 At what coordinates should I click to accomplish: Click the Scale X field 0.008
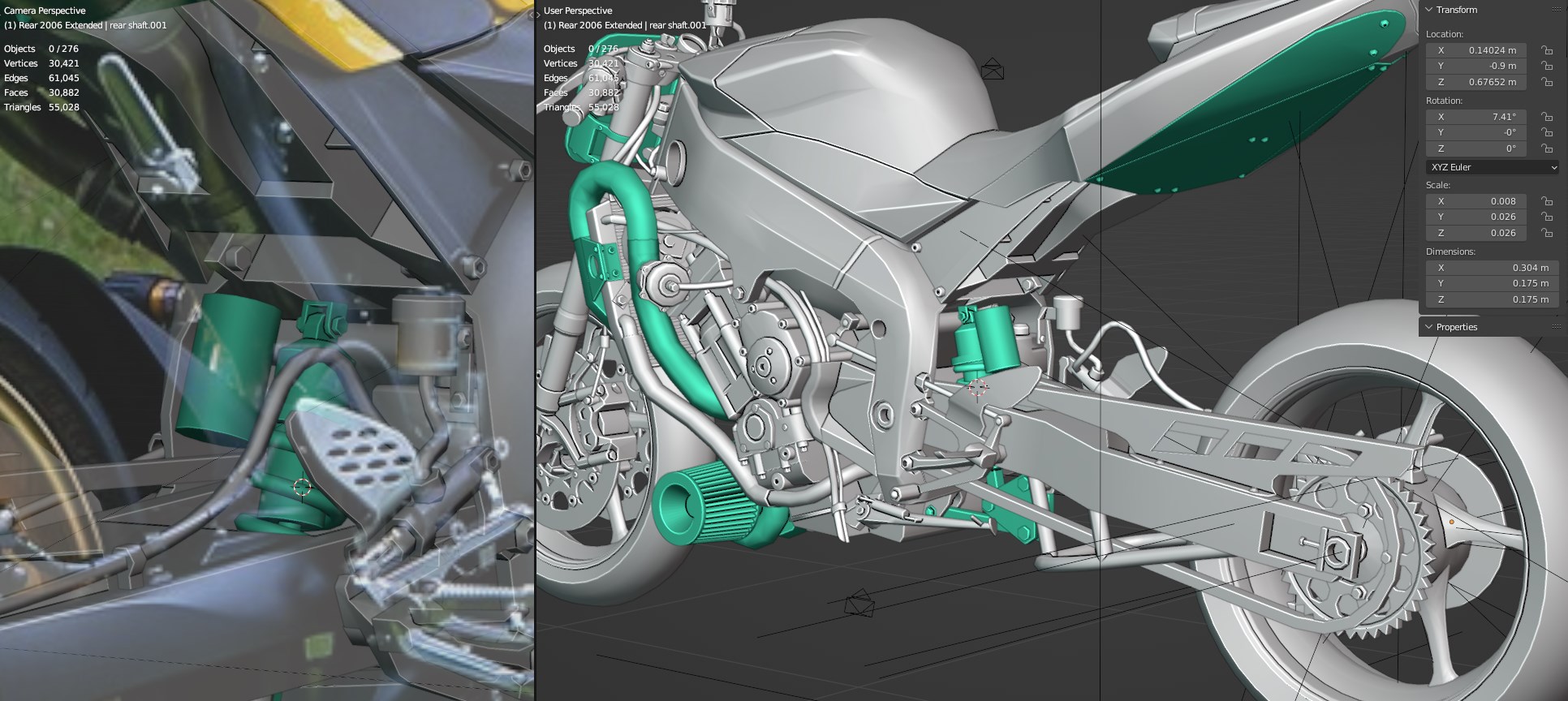[x=1476, y=201]
